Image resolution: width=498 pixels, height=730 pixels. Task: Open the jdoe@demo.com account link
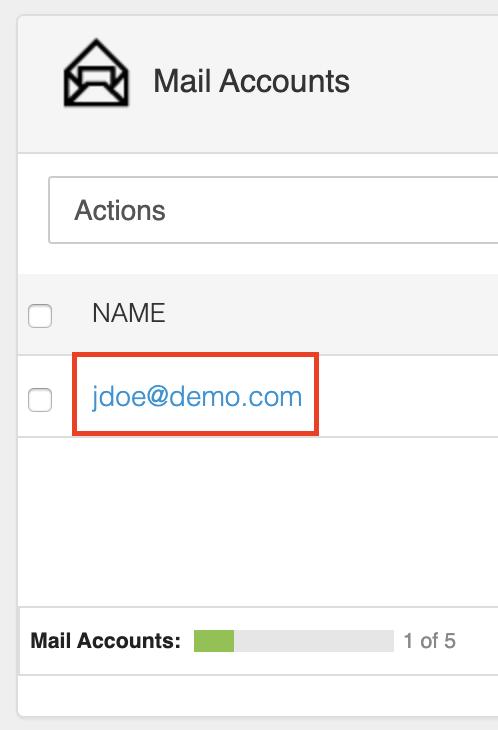197,397
